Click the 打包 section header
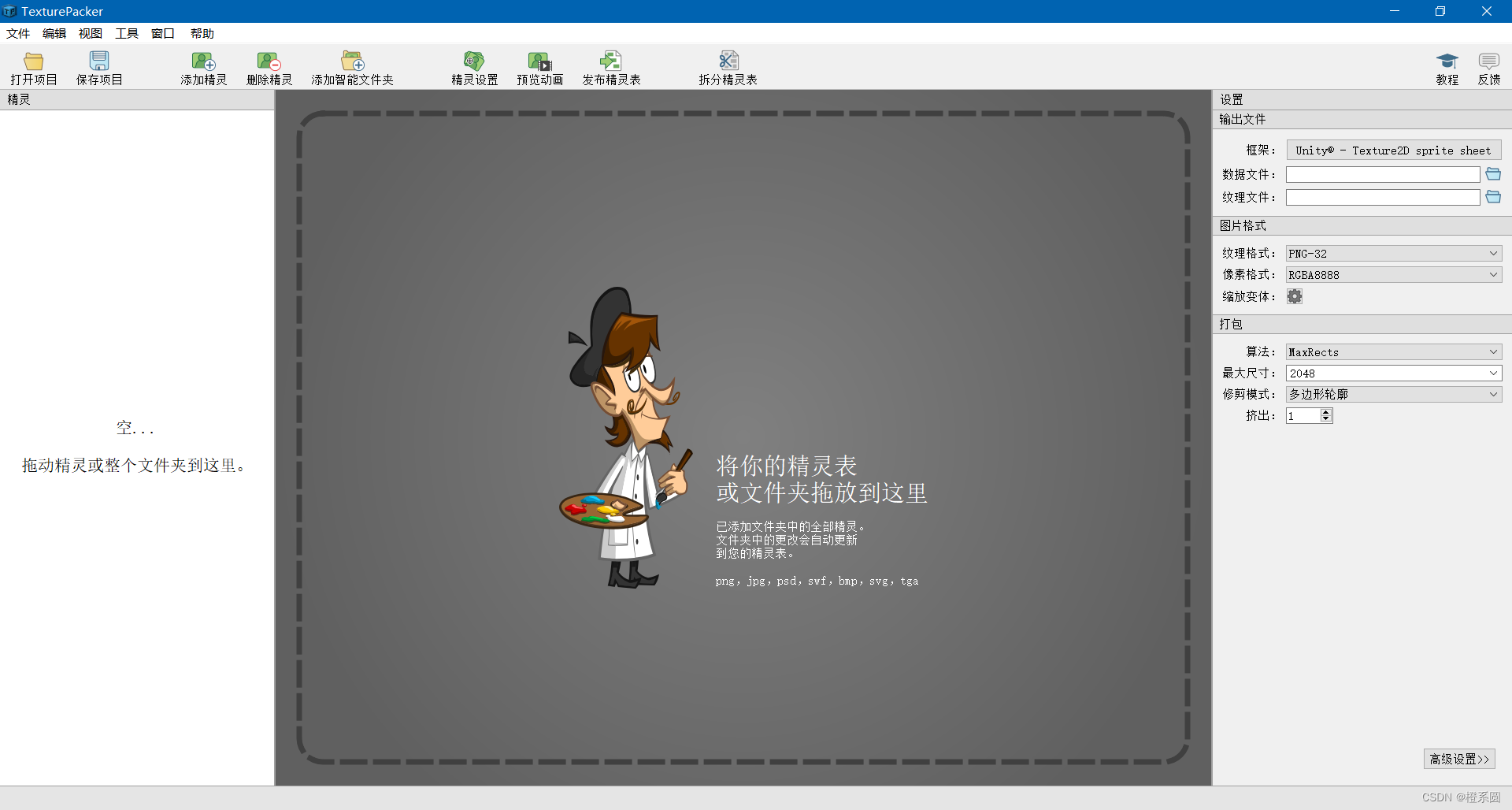1512x810 pixels. pyautogui.click(x=1362, y=324)
